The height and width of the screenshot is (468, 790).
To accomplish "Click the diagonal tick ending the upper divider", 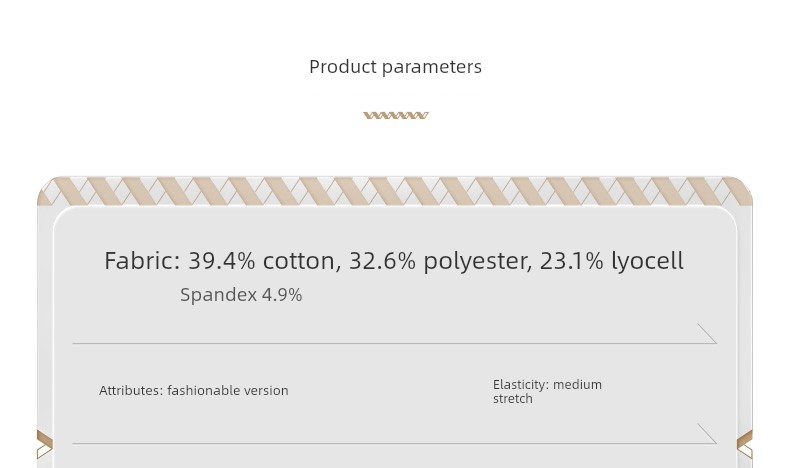I will [x=707, y=333].
